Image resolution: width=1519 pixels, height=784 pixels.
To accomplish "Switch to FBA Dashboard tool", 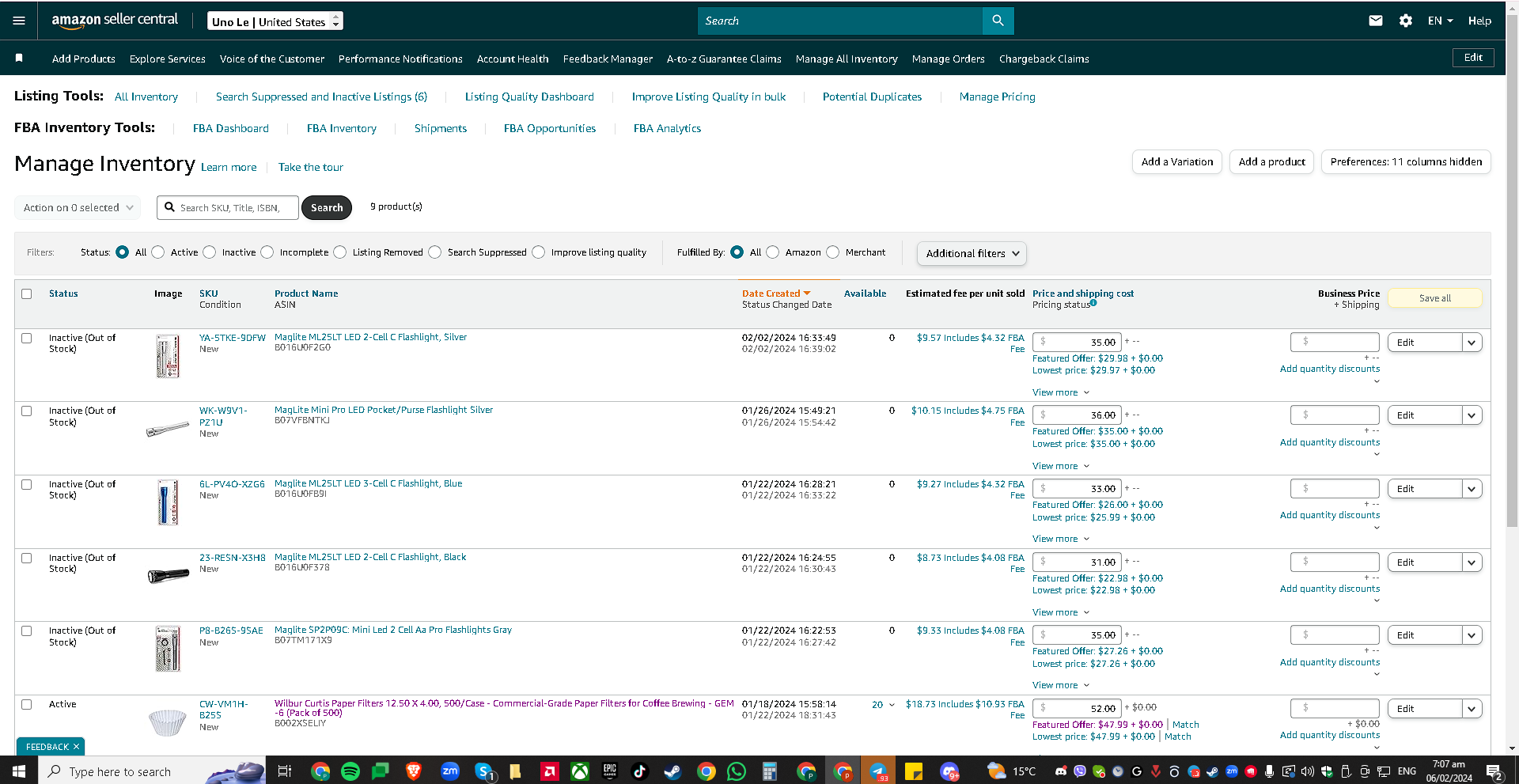I will (x=231, y=128).
